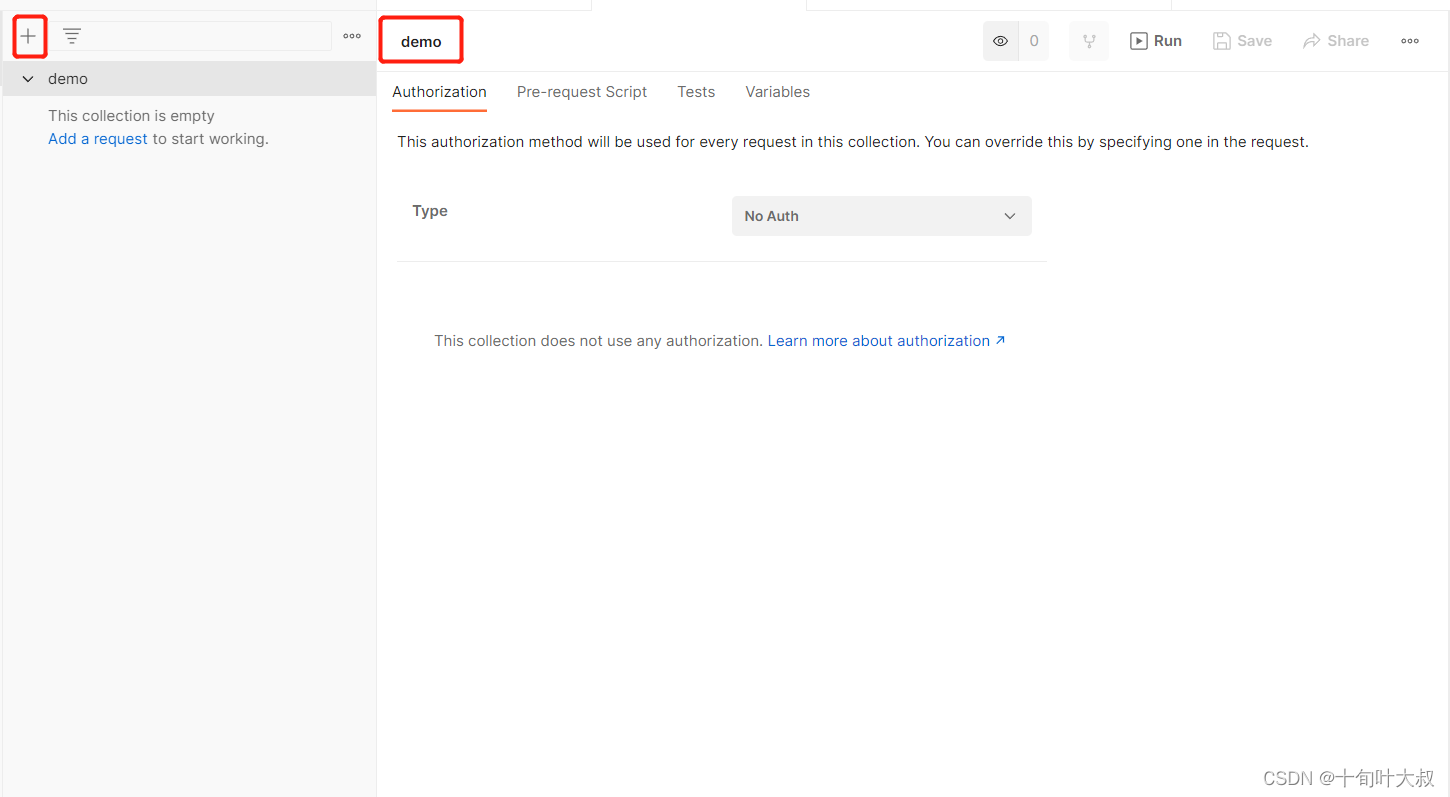Open Learn more about authorization link
Image resolution: width=1450 pixels, height=797 pixels.
click(887, 341)
